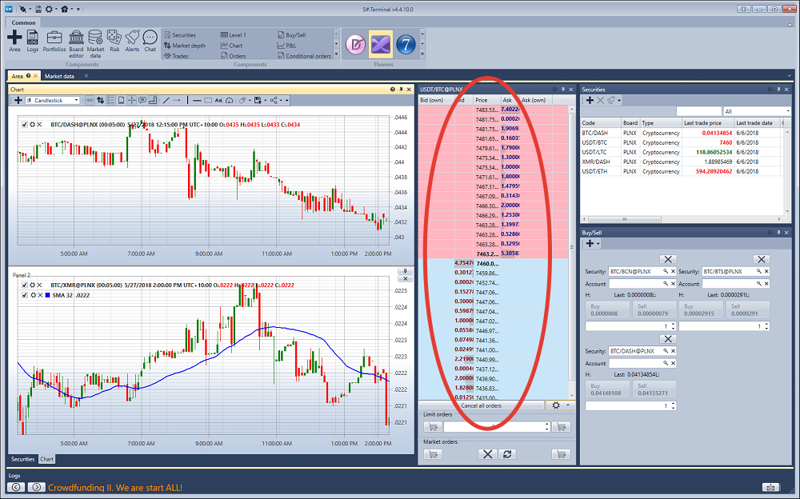Viewport: 800px width, 499px height.
Task: Open the Portfolios component
Action: [x=54, y=38]
